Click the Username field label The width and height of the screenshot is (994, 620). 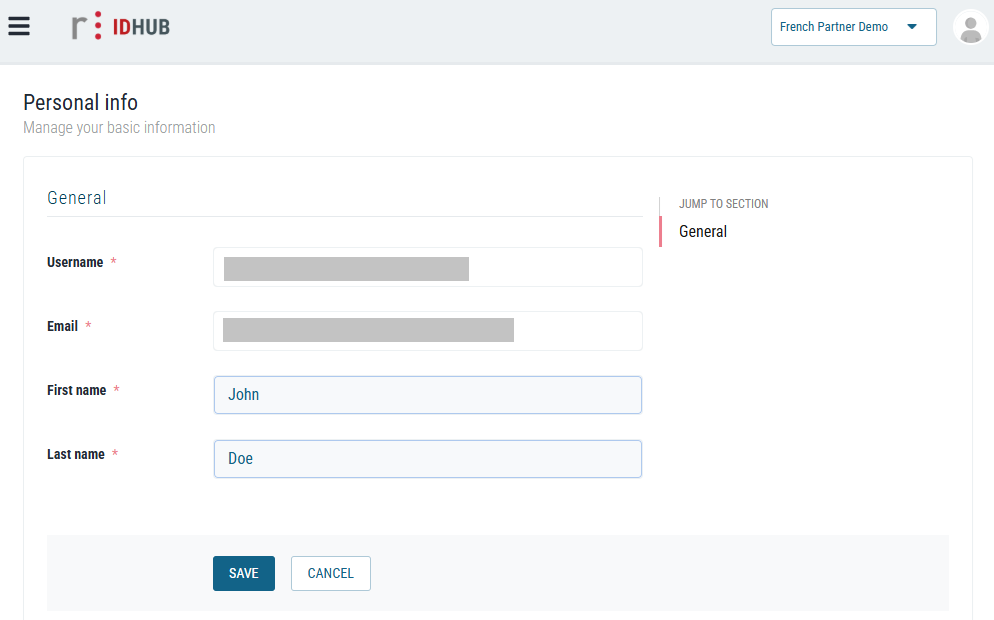(x=75, y=262)
